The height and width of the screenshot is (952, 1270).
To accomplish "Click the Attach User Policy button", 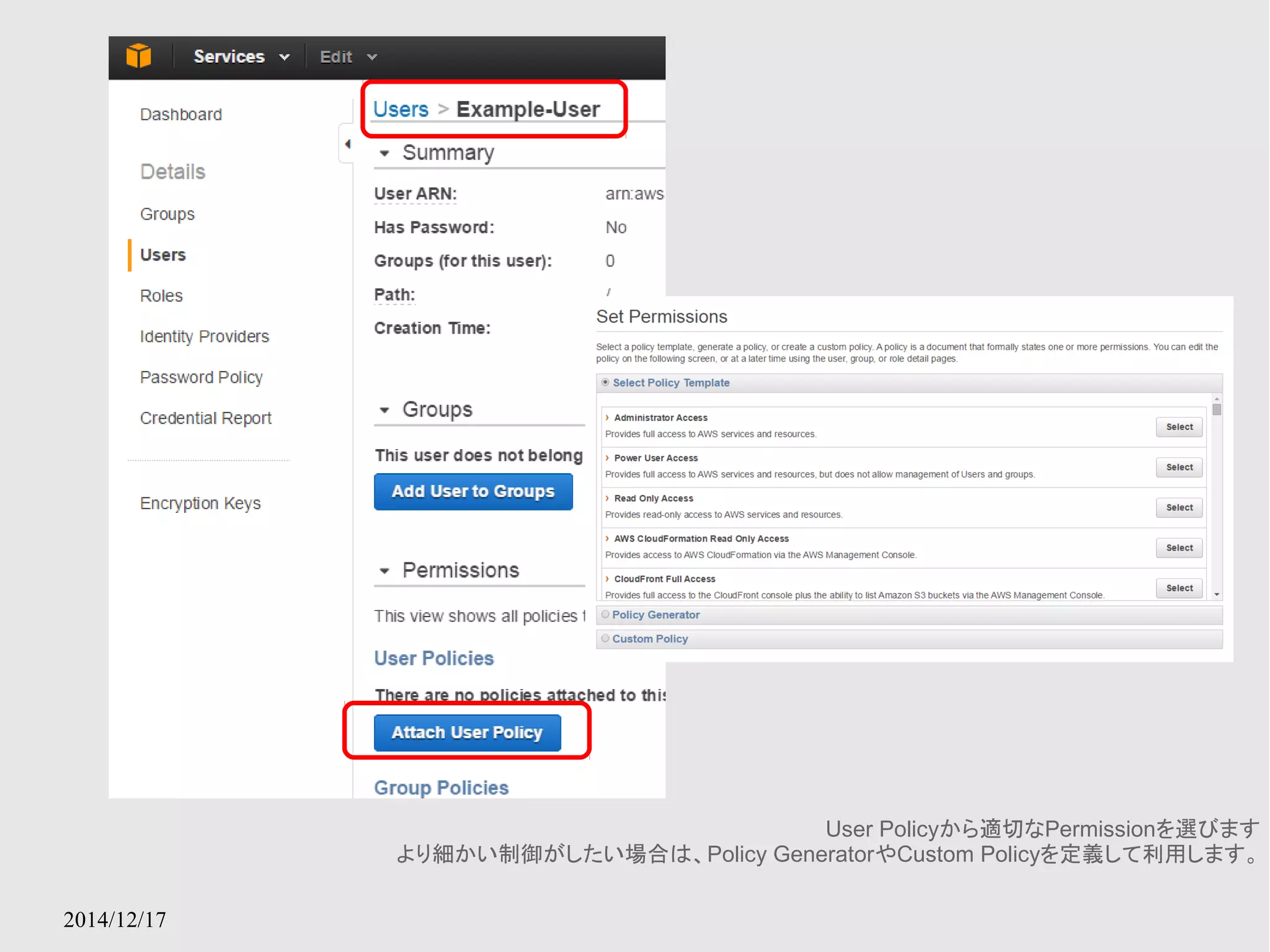I will (468, 732).
